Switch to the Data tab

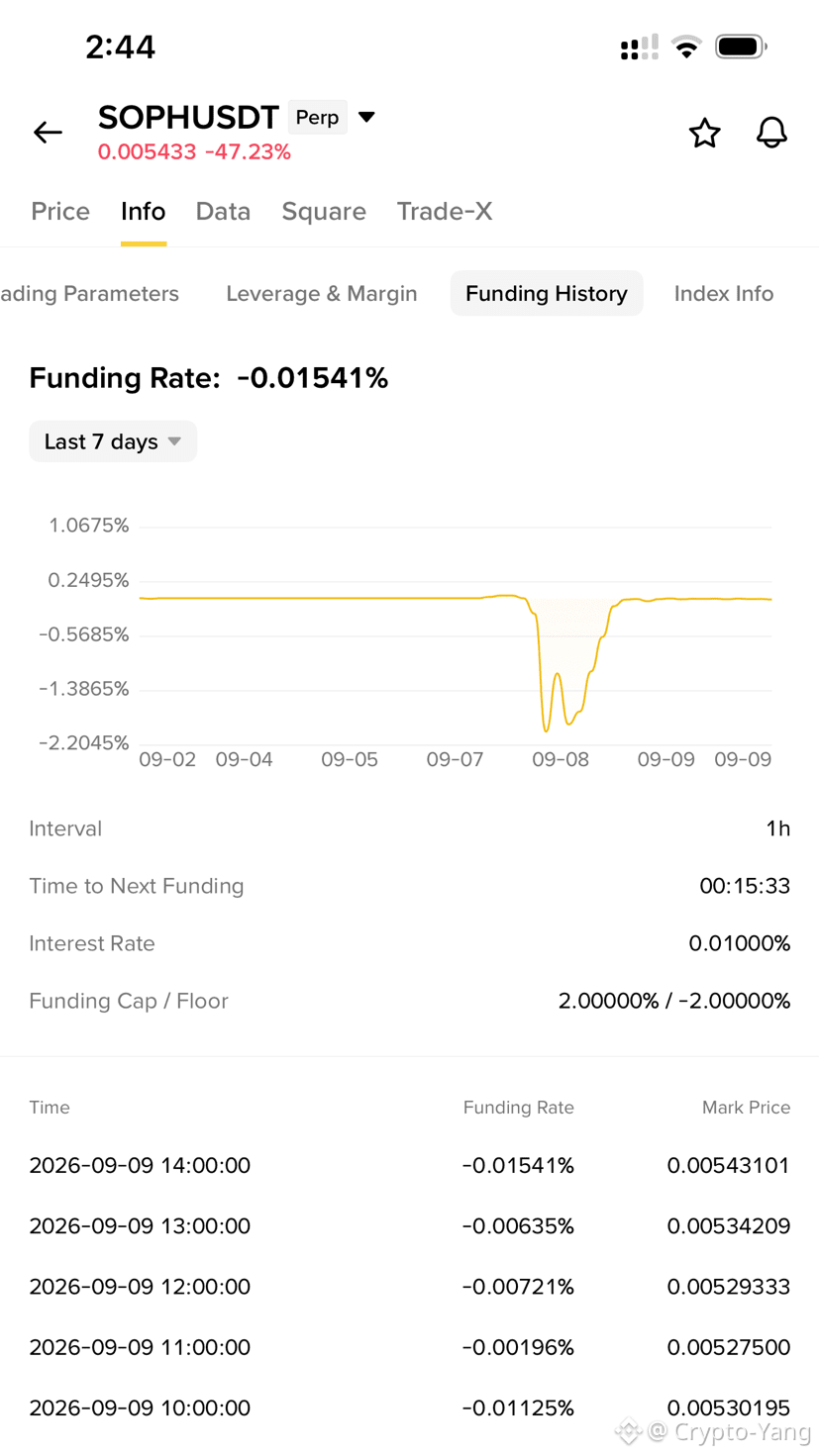[x=223, y=211]
